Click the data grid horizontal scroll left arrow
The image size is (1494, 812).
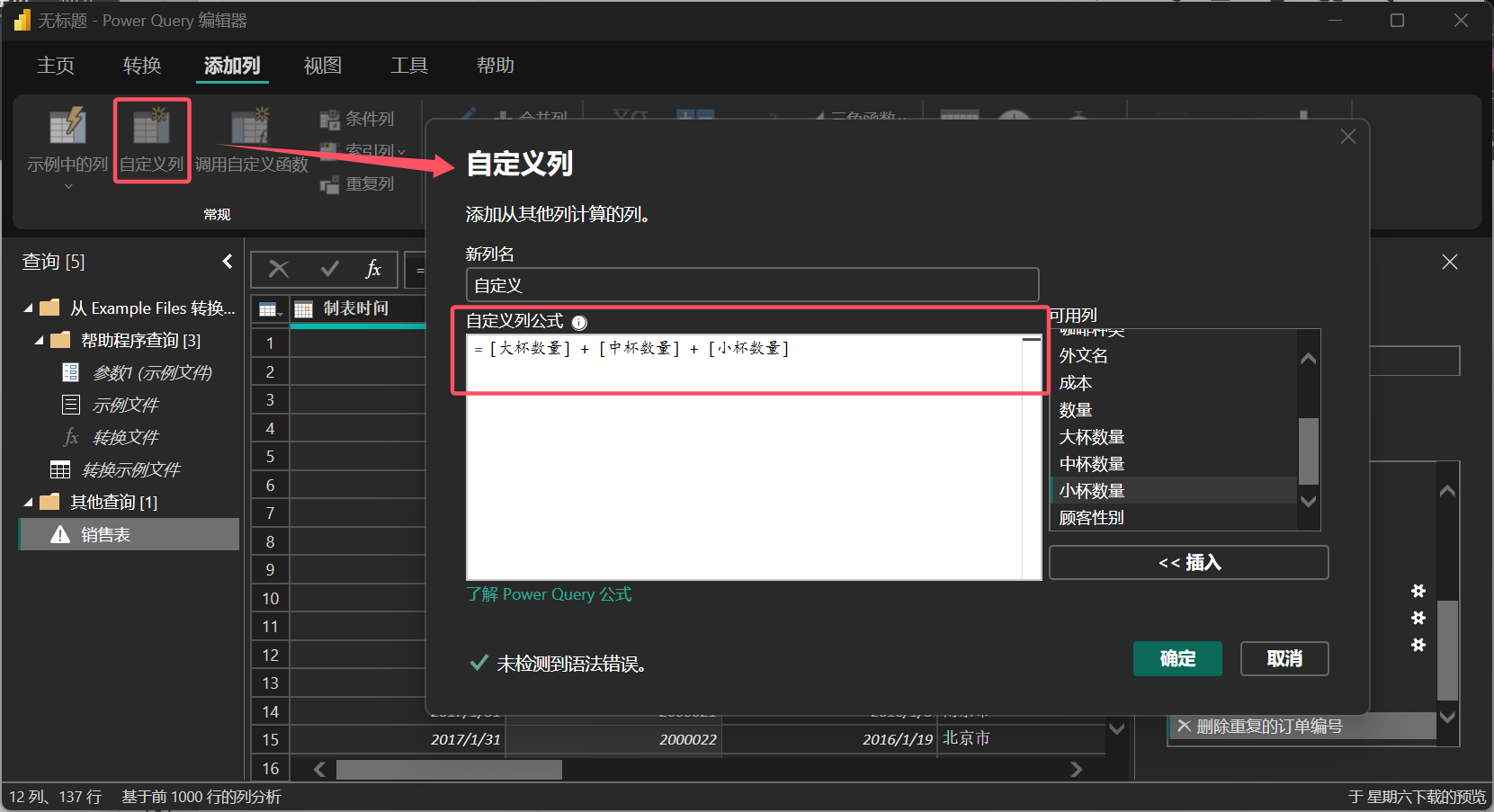coord(319,770)
